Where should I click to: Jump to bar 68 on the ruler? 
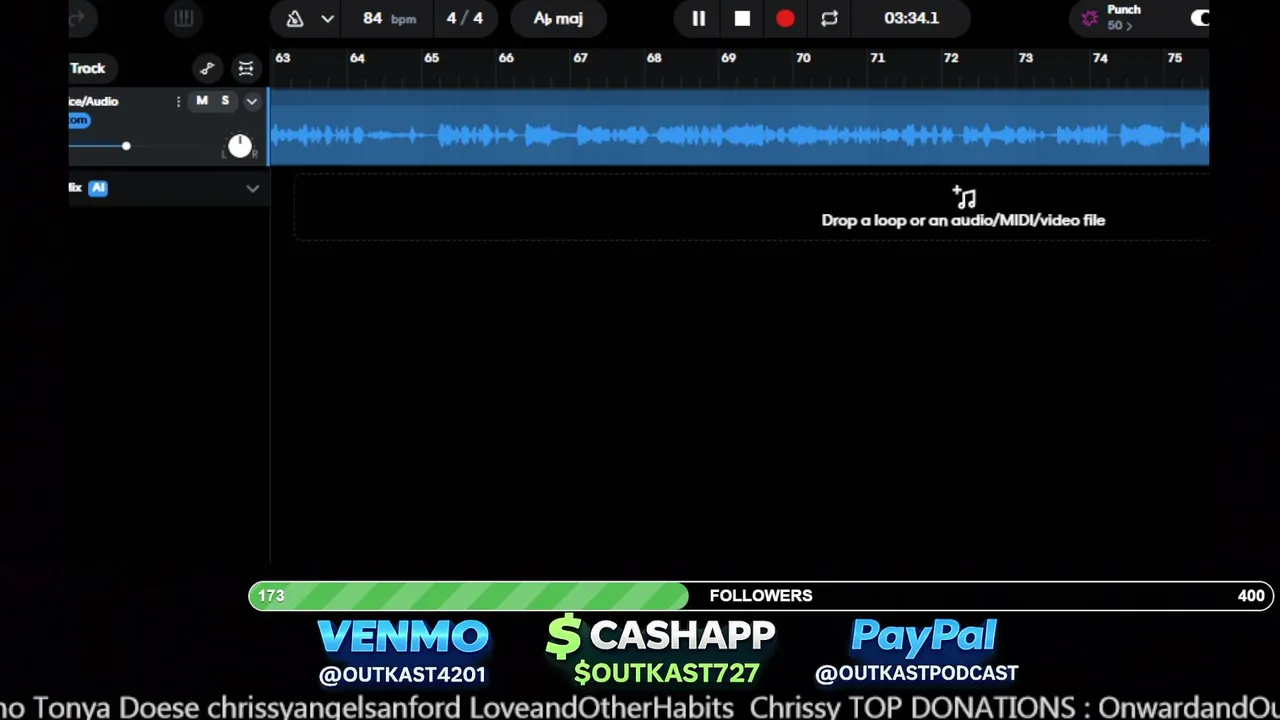coord(654,58)
